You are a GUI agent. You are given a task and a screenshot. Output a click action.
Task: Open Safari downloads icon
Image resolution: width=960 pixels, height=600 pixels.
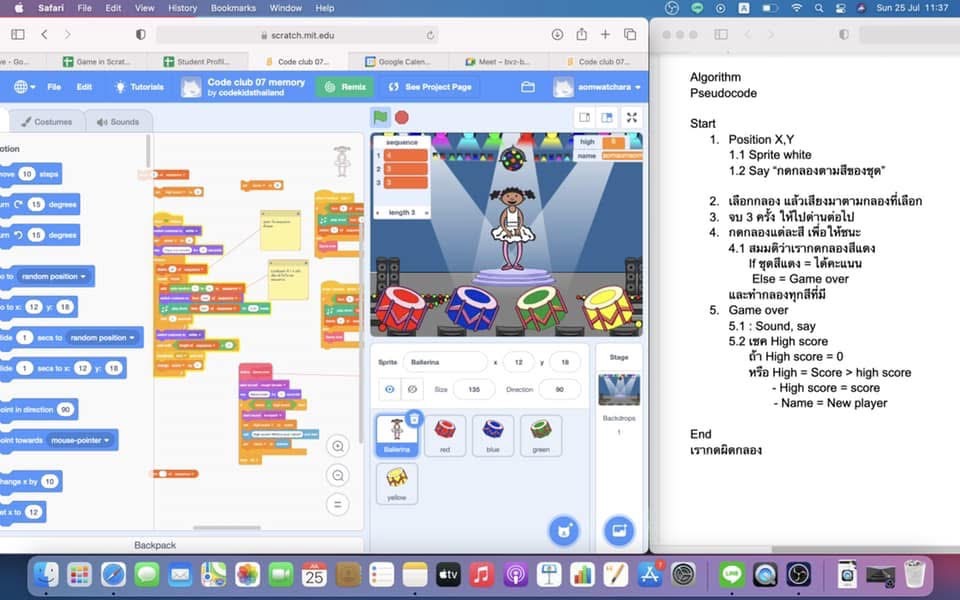(557, 35)
